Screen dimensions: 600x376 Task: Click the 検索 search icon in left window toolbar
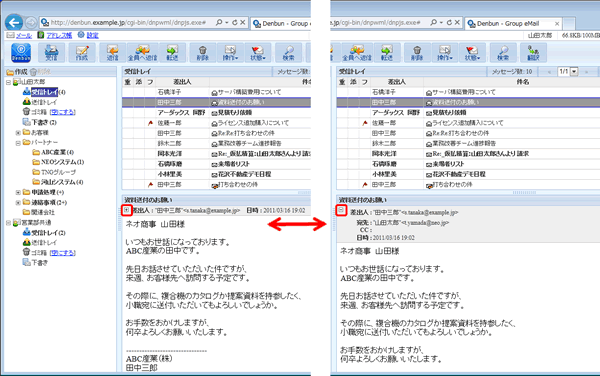tap(288, 52)
